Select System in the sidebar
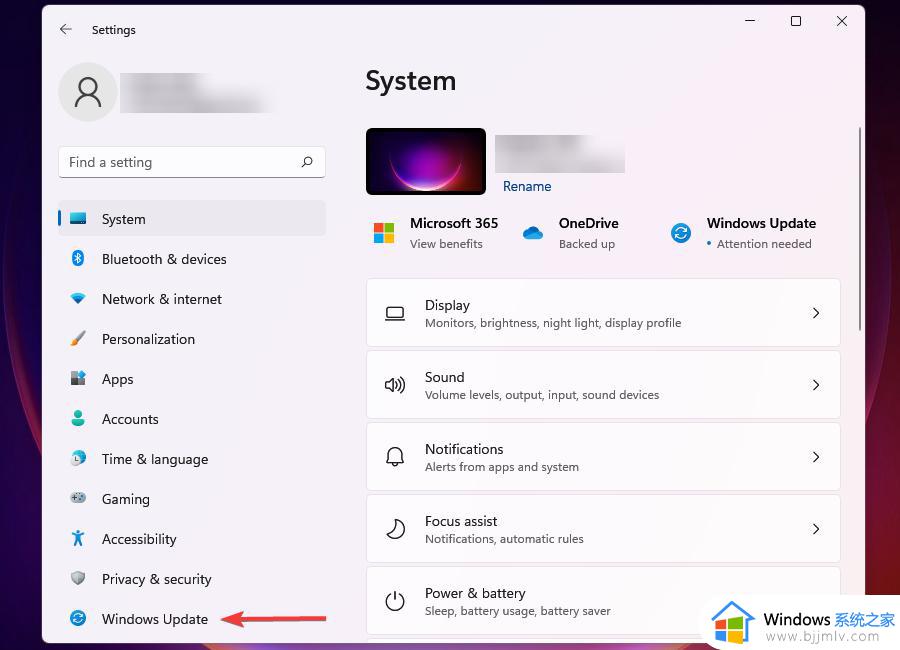The width and height of the screenshot is (900, 650). [192, 219]
